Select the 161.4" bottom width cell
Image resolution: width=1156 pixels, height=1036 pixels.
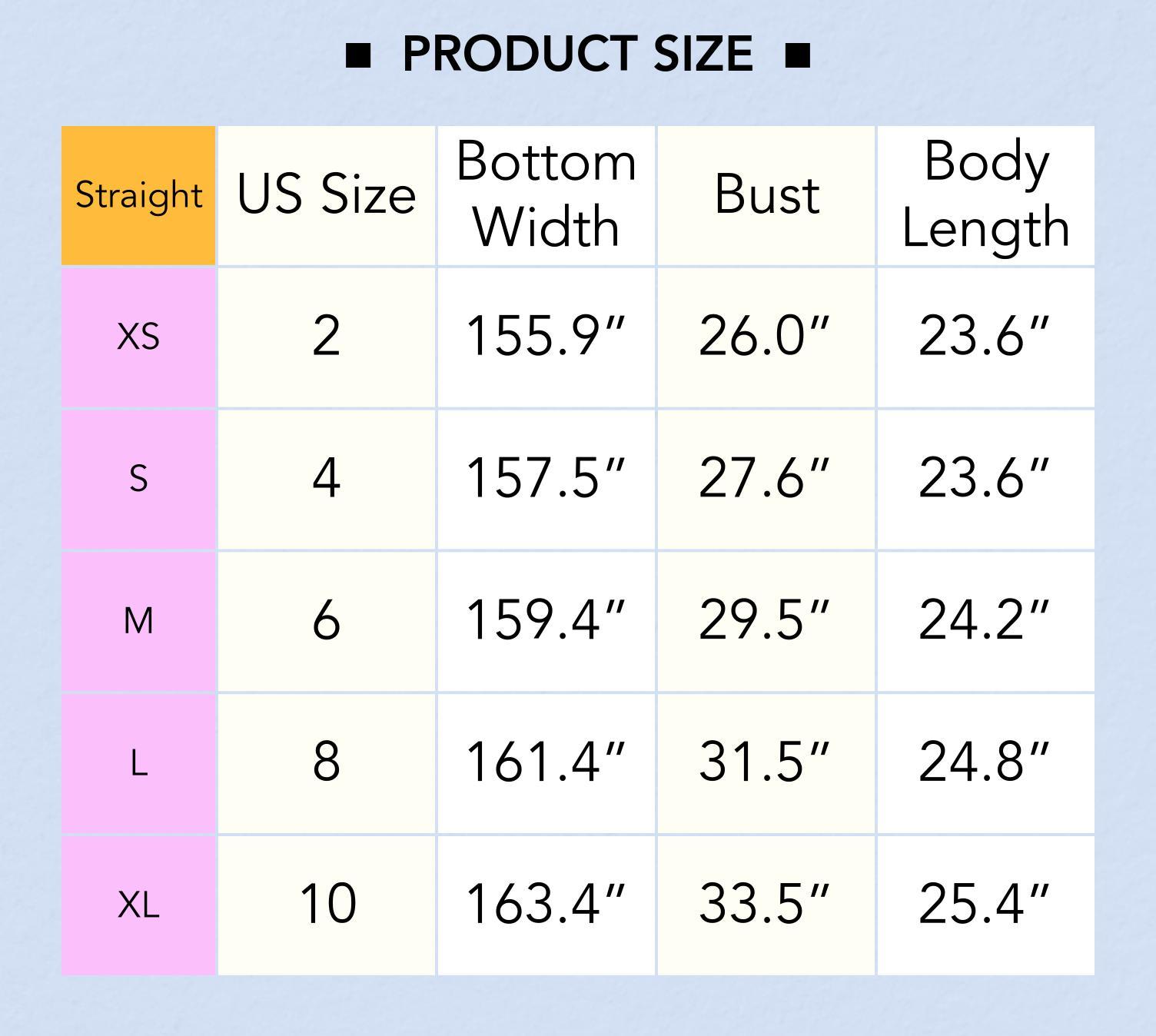pos(546,762)
